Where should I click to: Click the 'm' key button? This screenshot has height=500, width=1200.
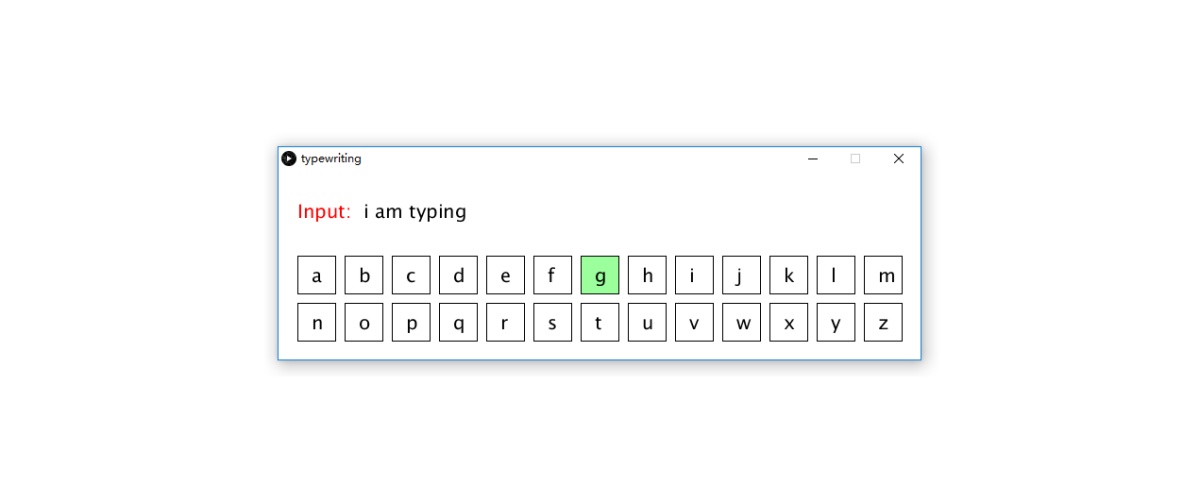pyautogui.click(x=883, y=275)
